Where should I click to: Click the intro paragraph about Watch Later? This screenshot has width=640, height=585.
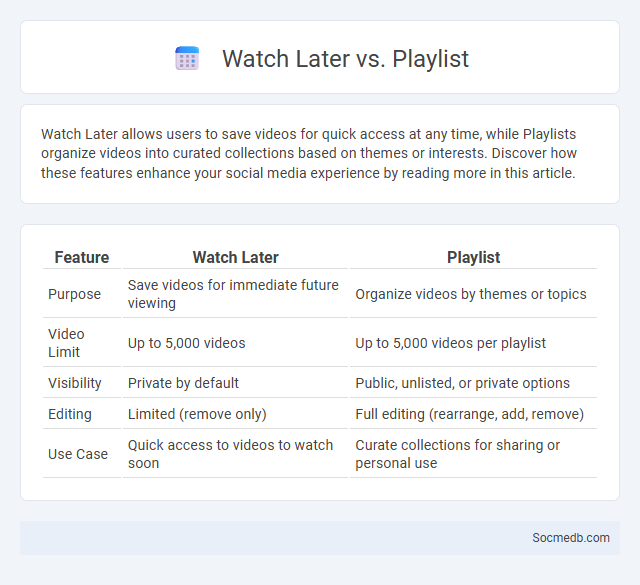pyautogui.click(x=309, y=153)
